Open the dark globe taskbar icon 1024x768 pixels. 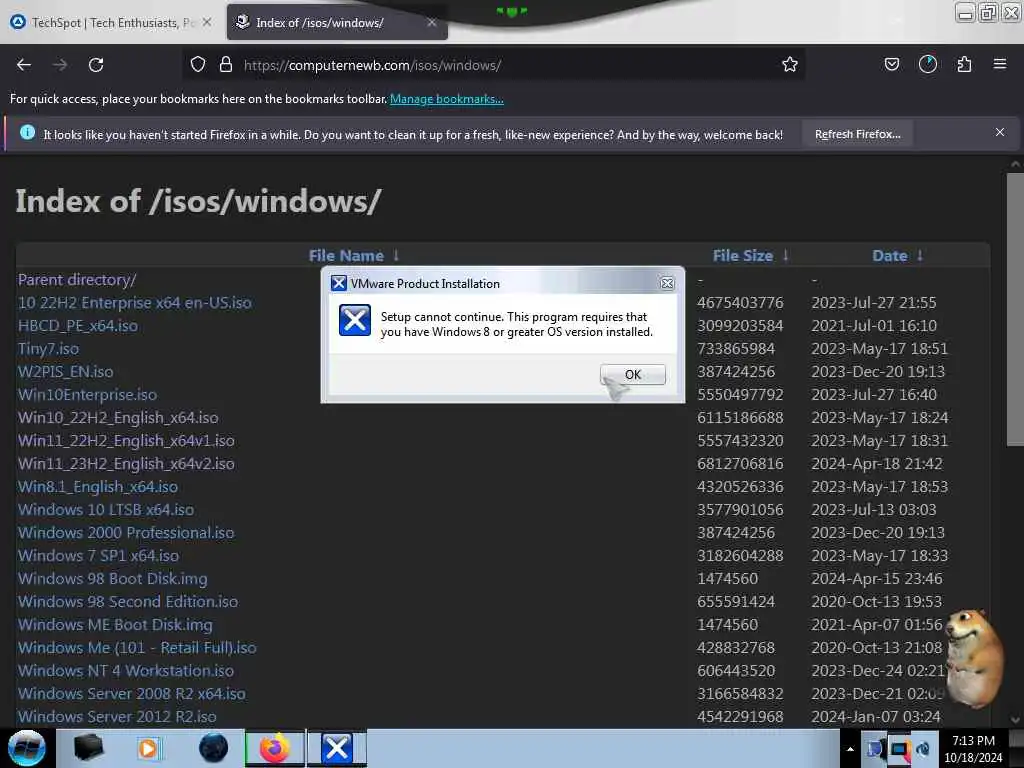pyautogui.click(x=213, y=748)
